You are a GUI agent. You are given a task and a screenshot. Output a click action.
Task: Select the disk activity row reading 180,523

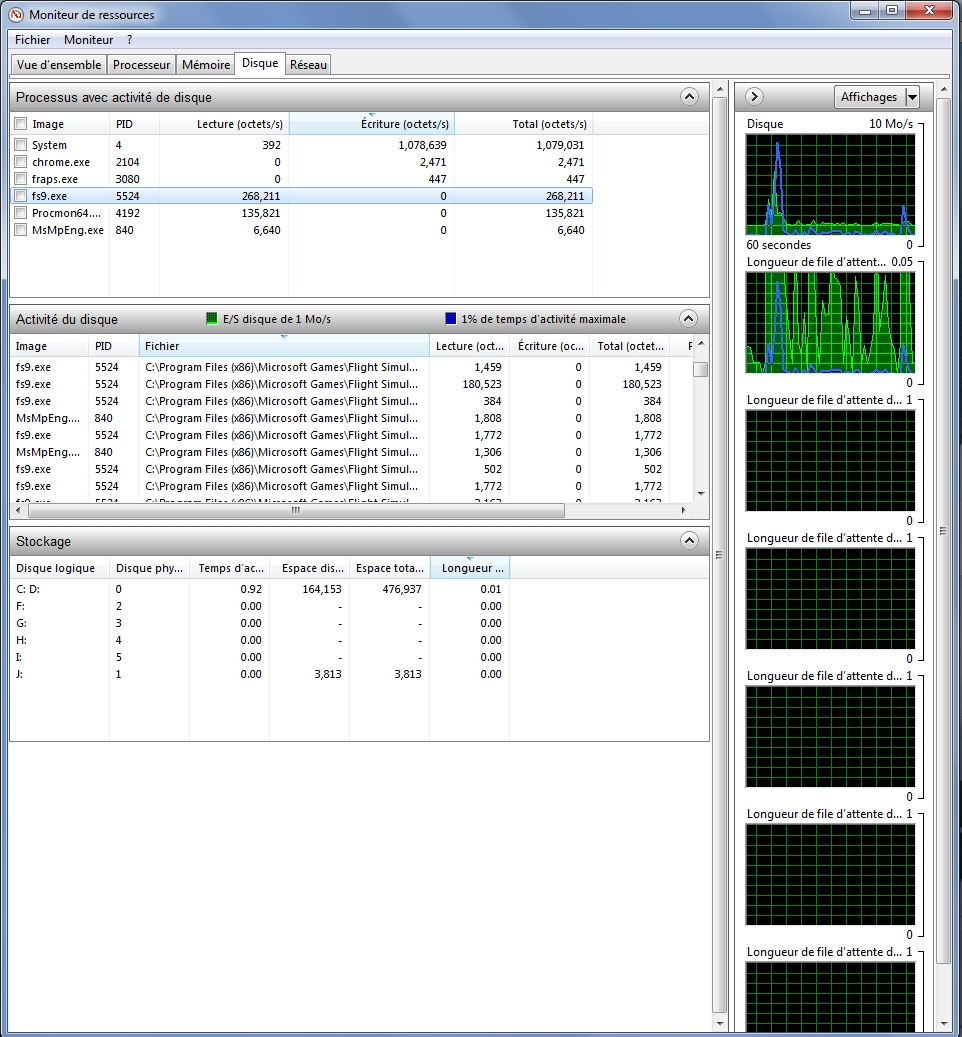[x=351, y=384]
